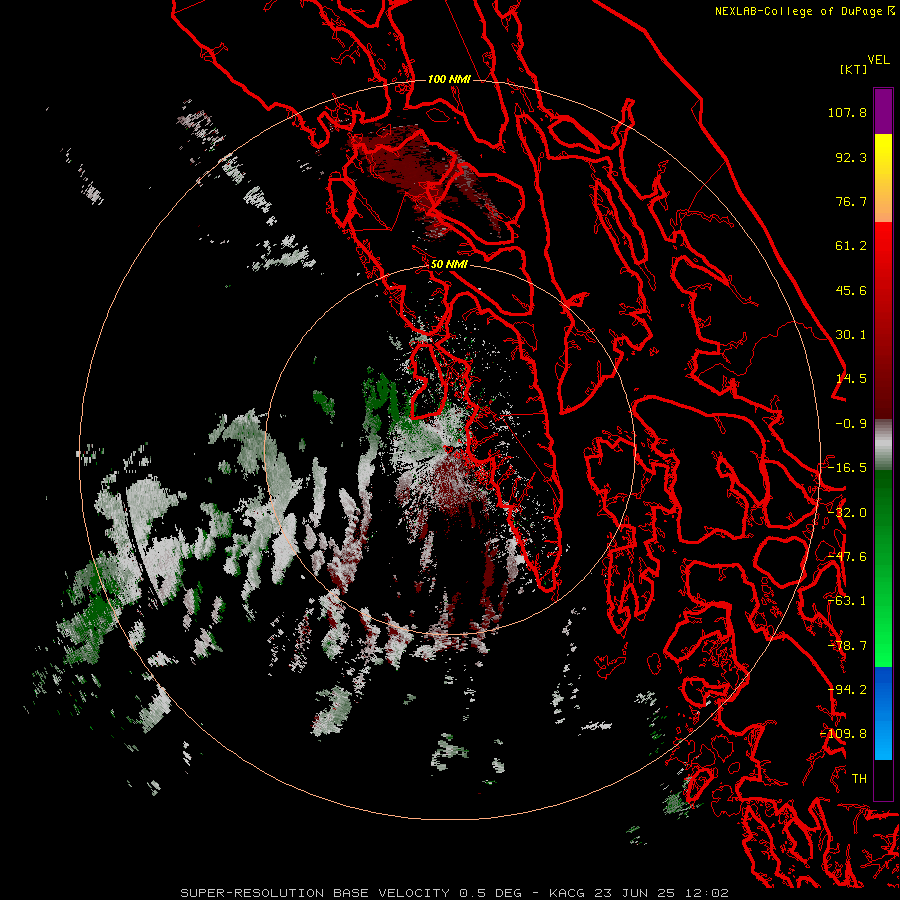This screenshot has width=900, height=900.
Task: Click the yellow segment of the velocity color bar
Action: 883,155
